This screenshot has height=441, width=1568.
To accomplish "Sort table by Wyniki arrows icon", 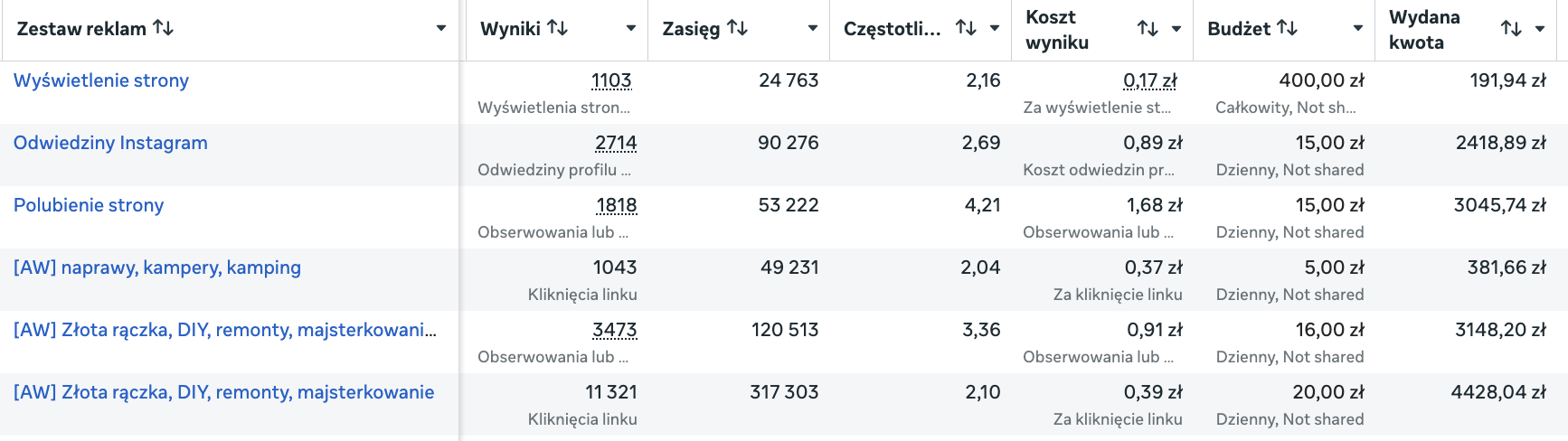I will pos(558,28).
